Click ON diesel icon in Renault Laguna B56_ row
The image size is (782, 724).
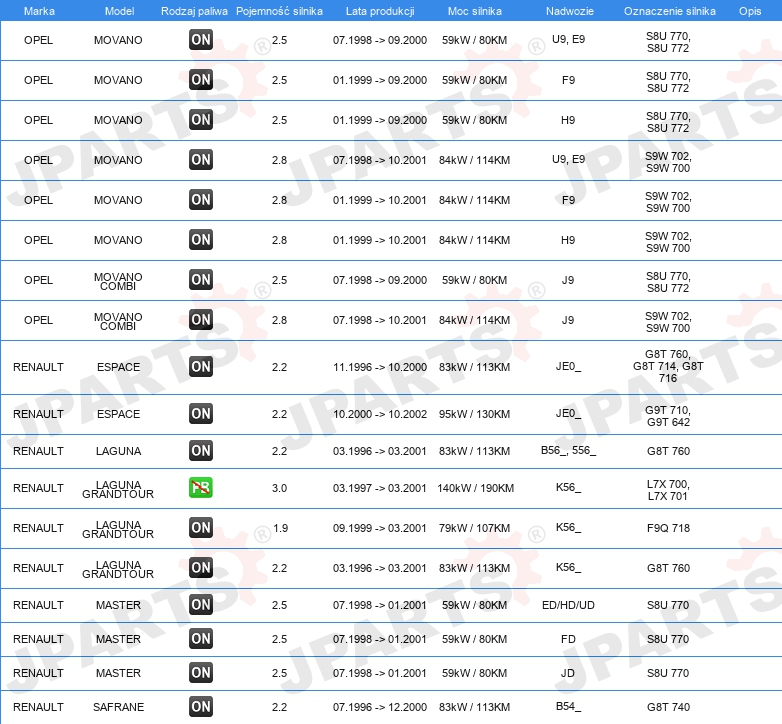[x=201, y=450]
